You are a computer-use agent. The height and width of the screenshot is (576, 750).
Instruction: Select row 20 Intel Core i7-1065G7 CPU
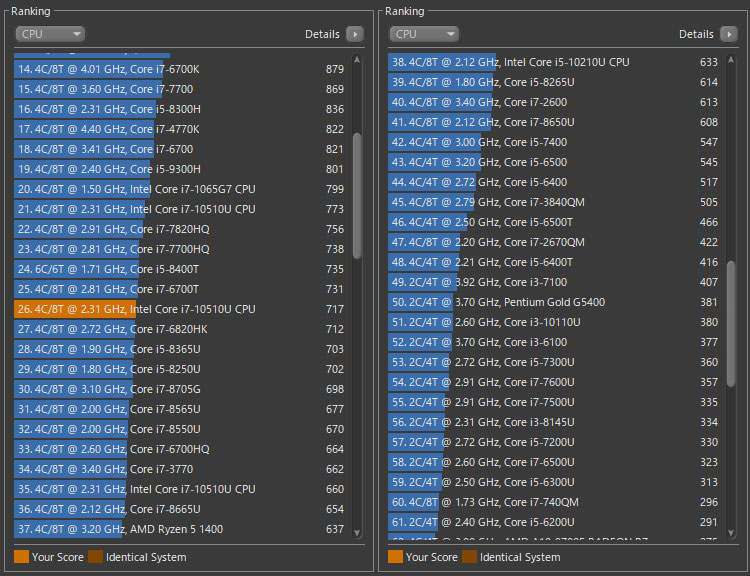coord(181,189)
